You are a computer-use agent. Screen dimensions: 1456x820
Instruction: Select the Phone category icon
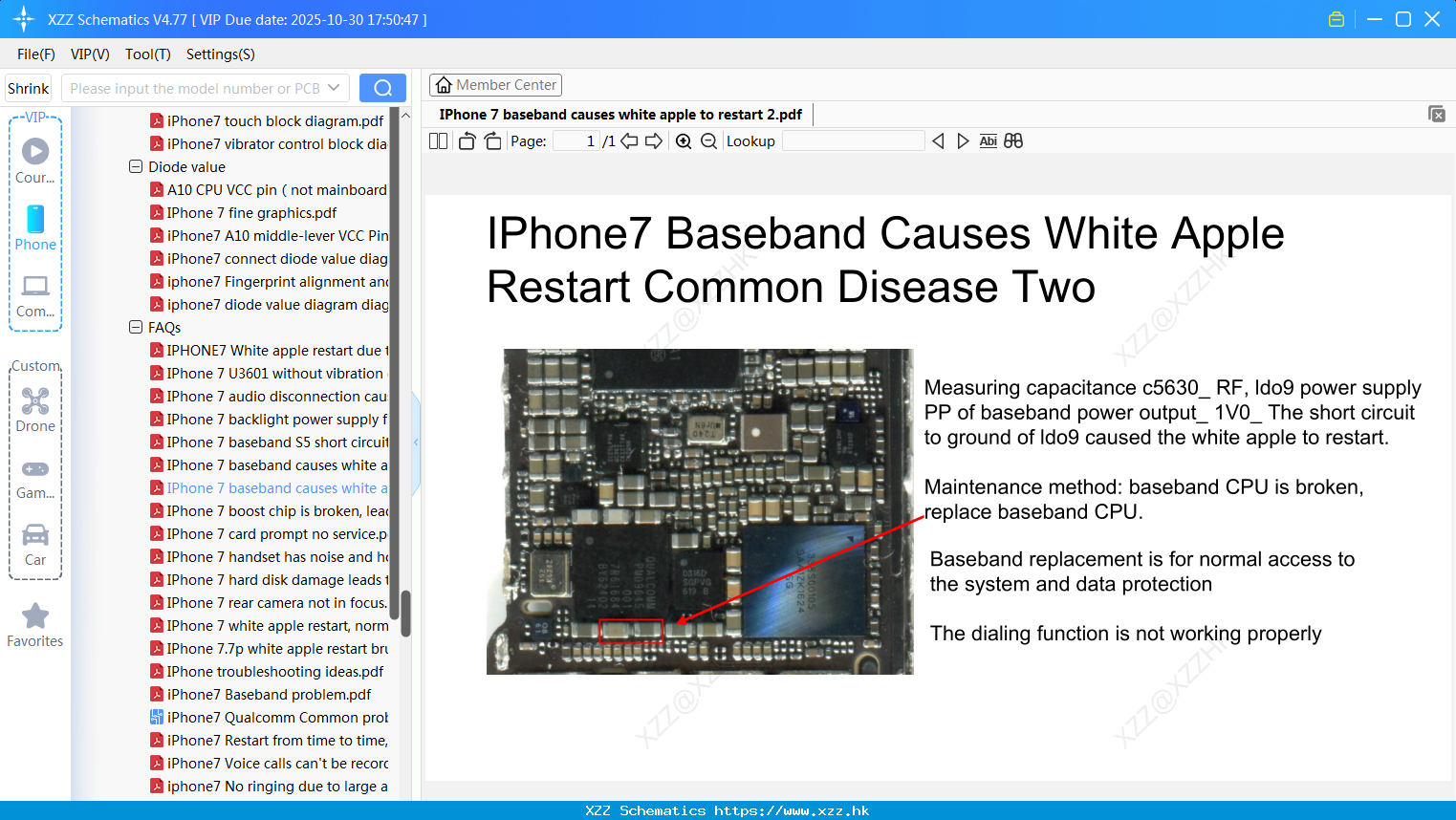point(35,227)
